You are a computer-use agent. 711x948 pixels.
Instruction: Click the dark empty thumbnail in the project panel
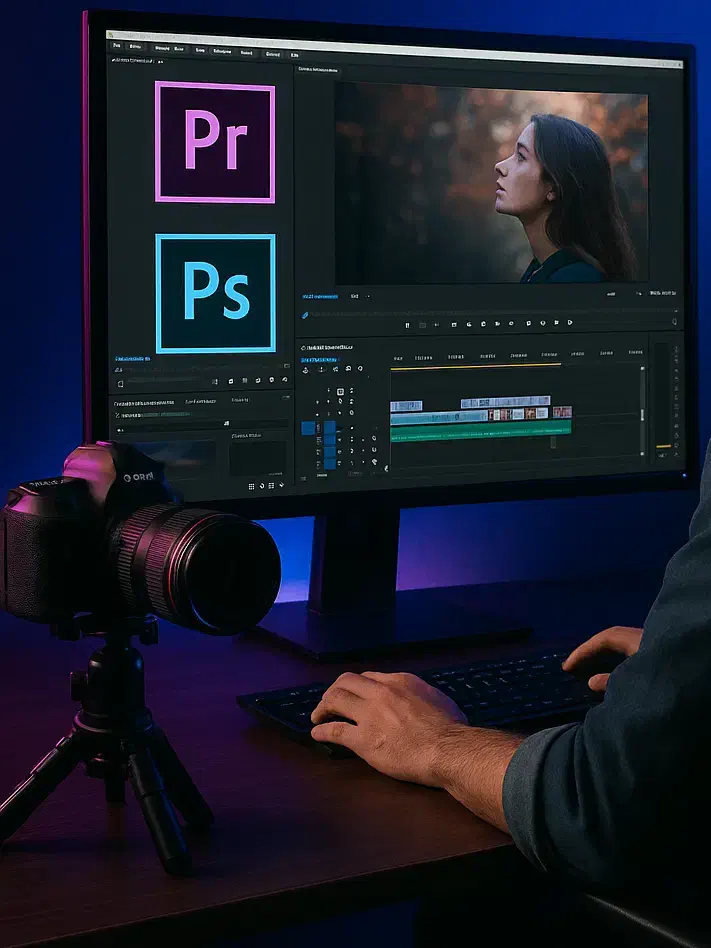point(258,459)
